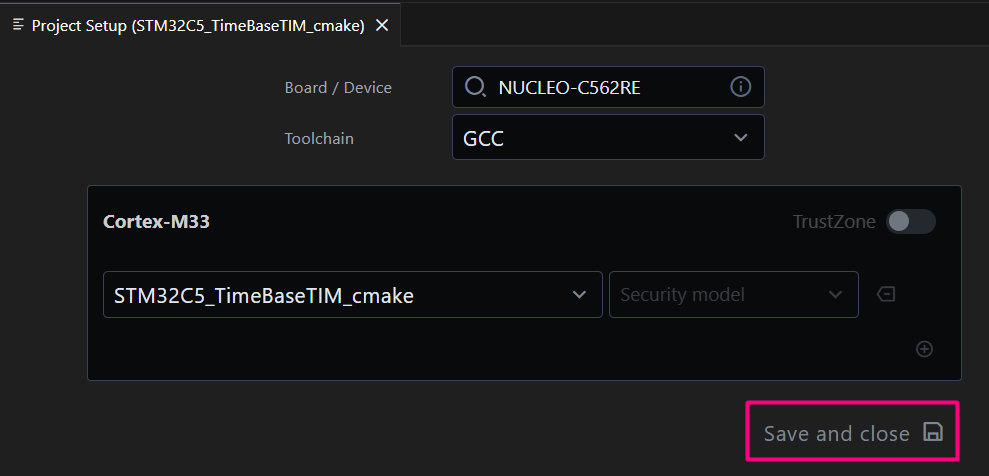Expand the STM32C5_TimeBaseTIM_cmake project dropdown
Image resolution: width=989 pixels, height=476 pixels.
tap(352, 295)
